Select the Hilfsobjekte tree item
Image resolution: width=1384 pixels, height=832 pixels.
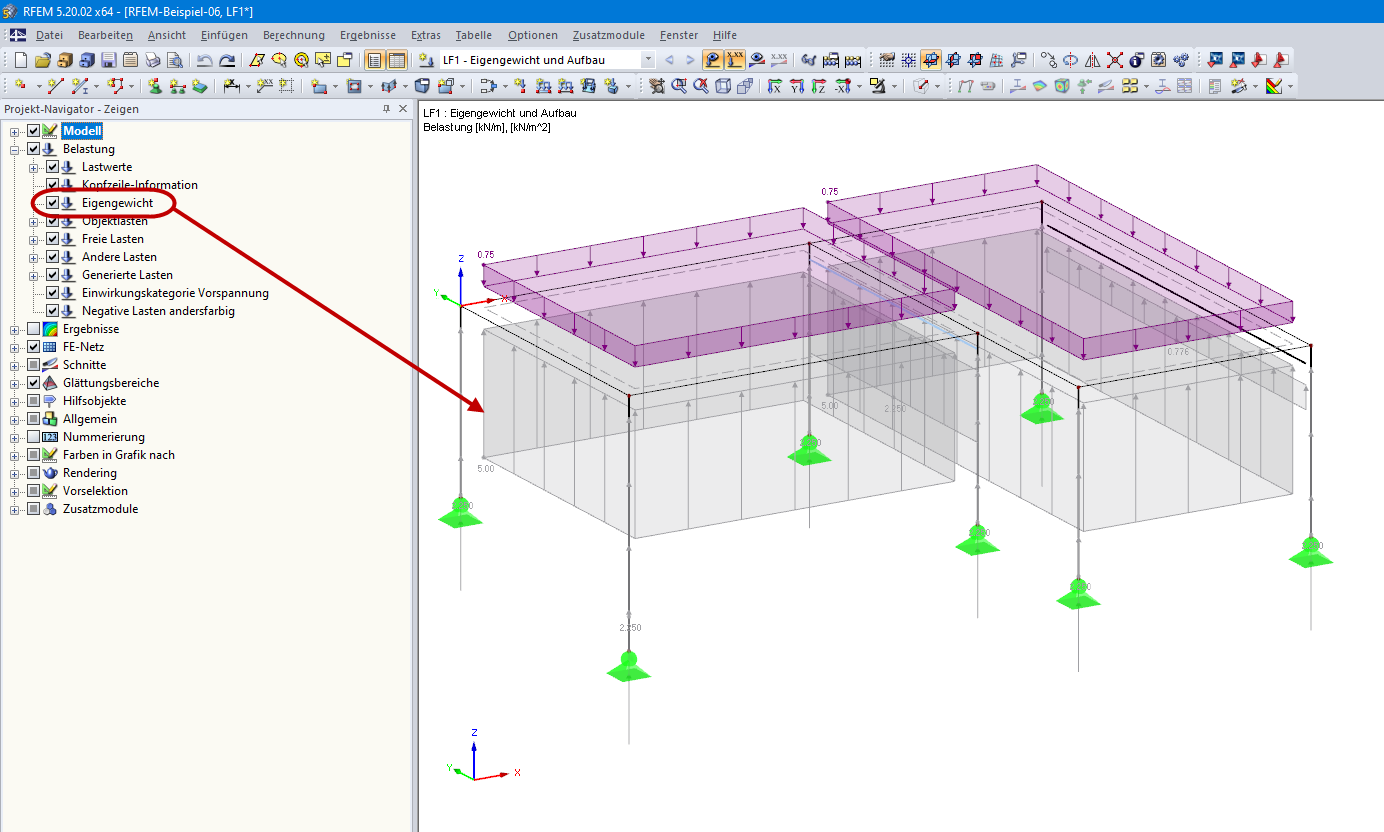94,401
